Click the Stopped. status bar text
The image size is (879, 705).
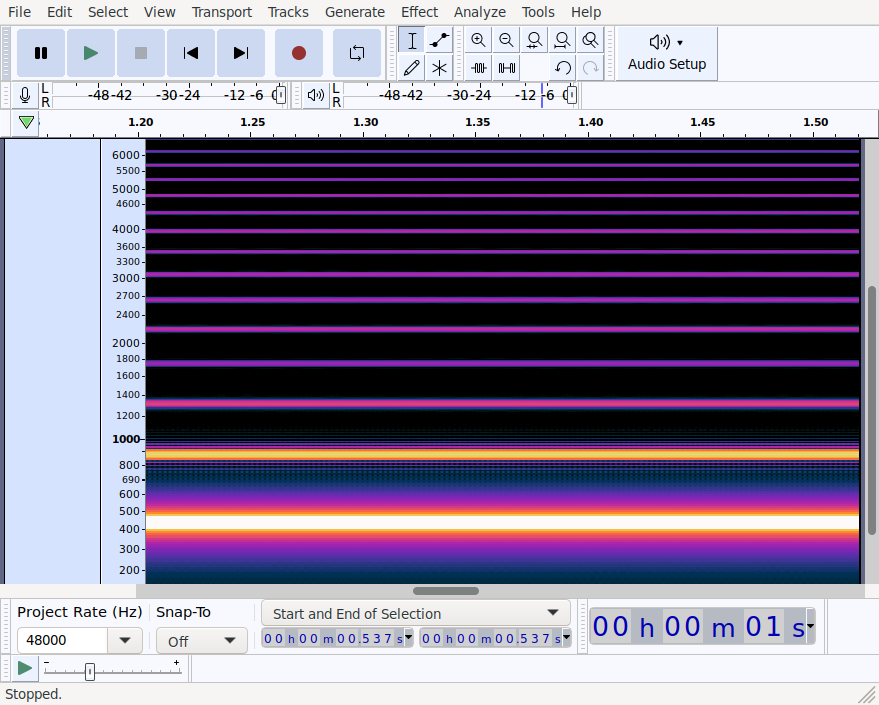tap(33, 694)
